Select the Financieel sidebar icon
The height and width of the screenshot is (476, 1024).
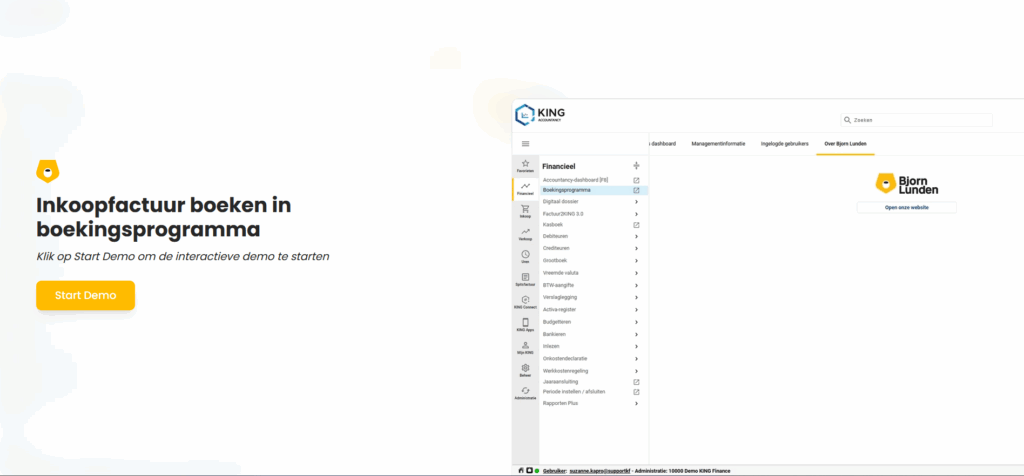coord(525,189)
